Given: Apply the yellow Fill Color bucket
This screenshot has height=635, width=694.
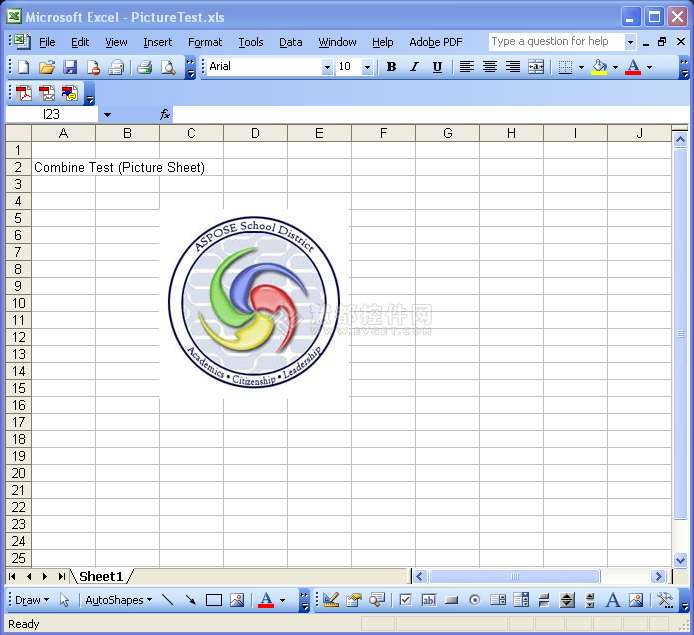Looking at the screenshot, I should pos(599,67).
